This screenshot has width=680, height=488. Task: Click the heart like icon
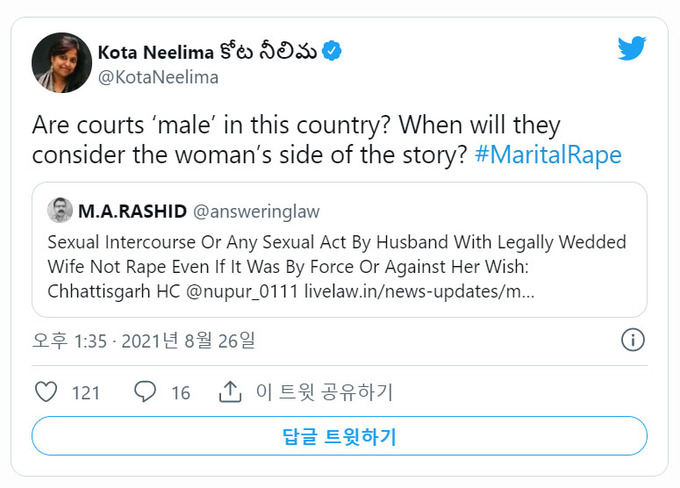(45, 392)
